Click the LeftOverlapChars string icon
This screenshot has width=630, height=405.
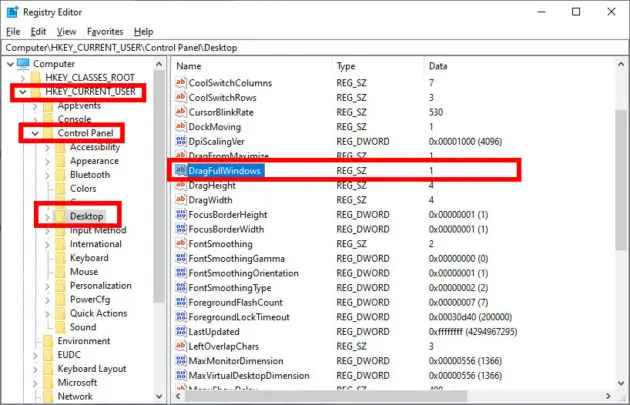pyautogui.click(x=181, y=346)
